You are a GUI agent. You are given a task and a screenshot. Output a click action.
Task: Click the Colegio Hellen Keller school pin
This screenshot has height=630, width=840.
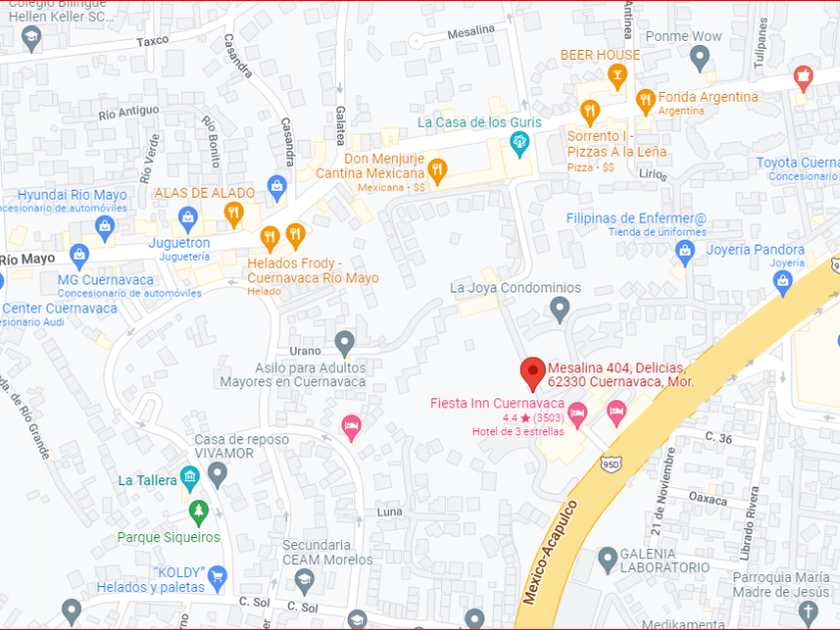[x=31, y=40]
